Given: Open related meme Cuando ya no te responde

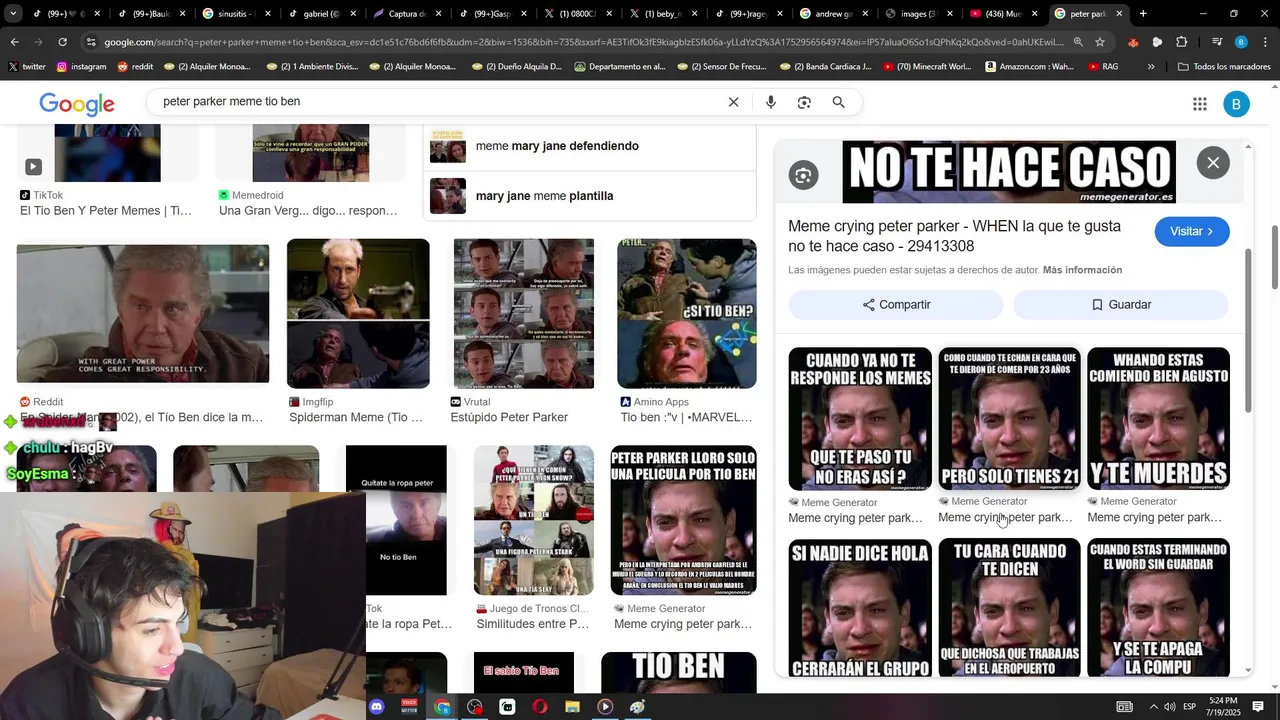Looking at the screenshot, I should pos(860,419).
